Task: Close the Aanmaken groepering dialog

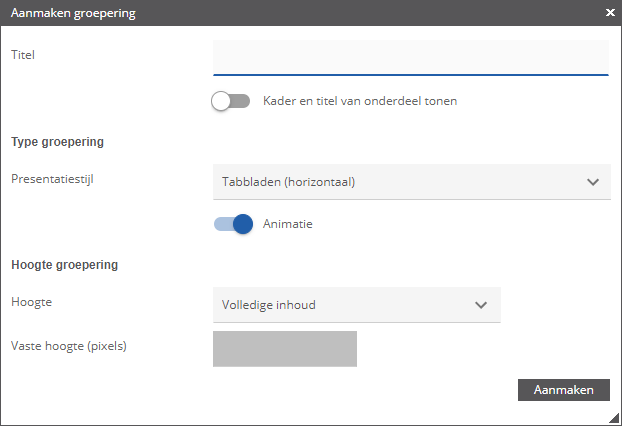Action: point(610,13)
